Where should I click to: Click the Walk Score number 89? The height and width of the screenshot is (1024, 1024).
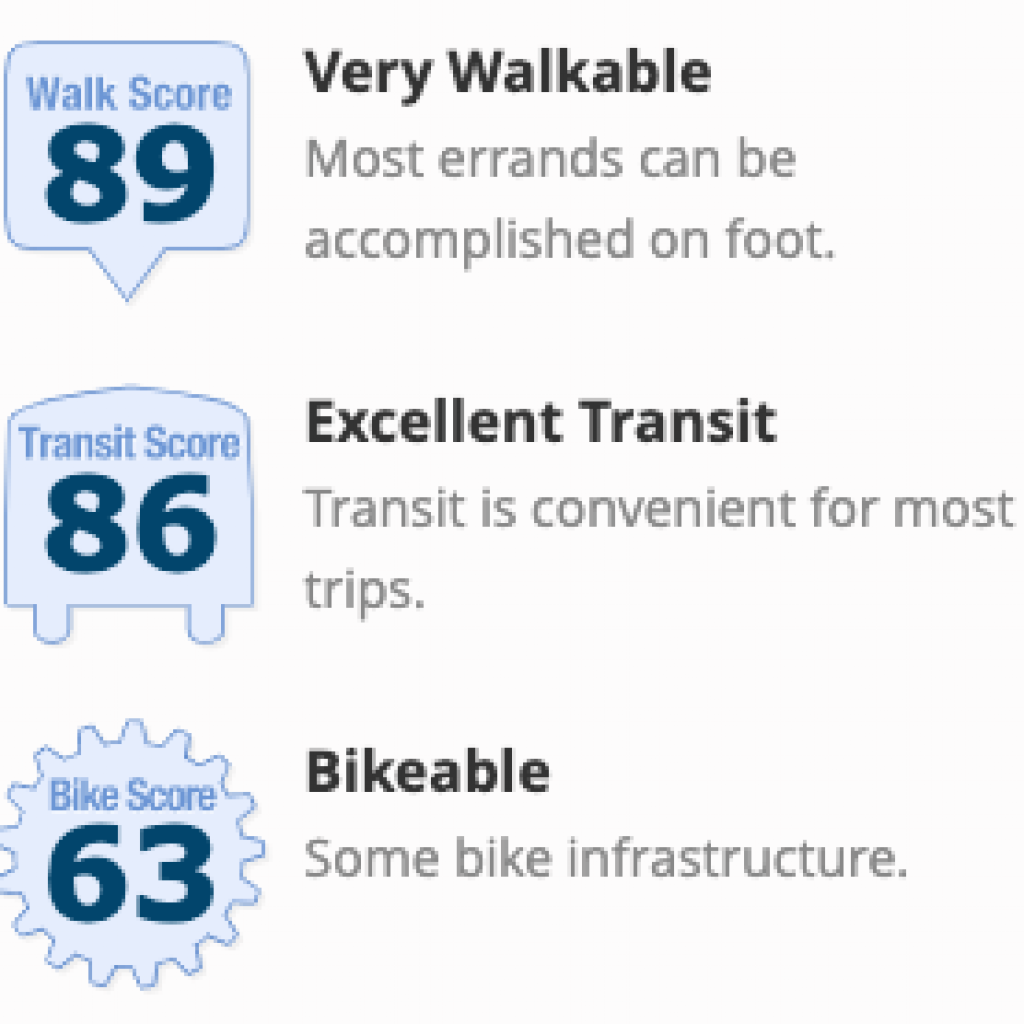(130, 174)
